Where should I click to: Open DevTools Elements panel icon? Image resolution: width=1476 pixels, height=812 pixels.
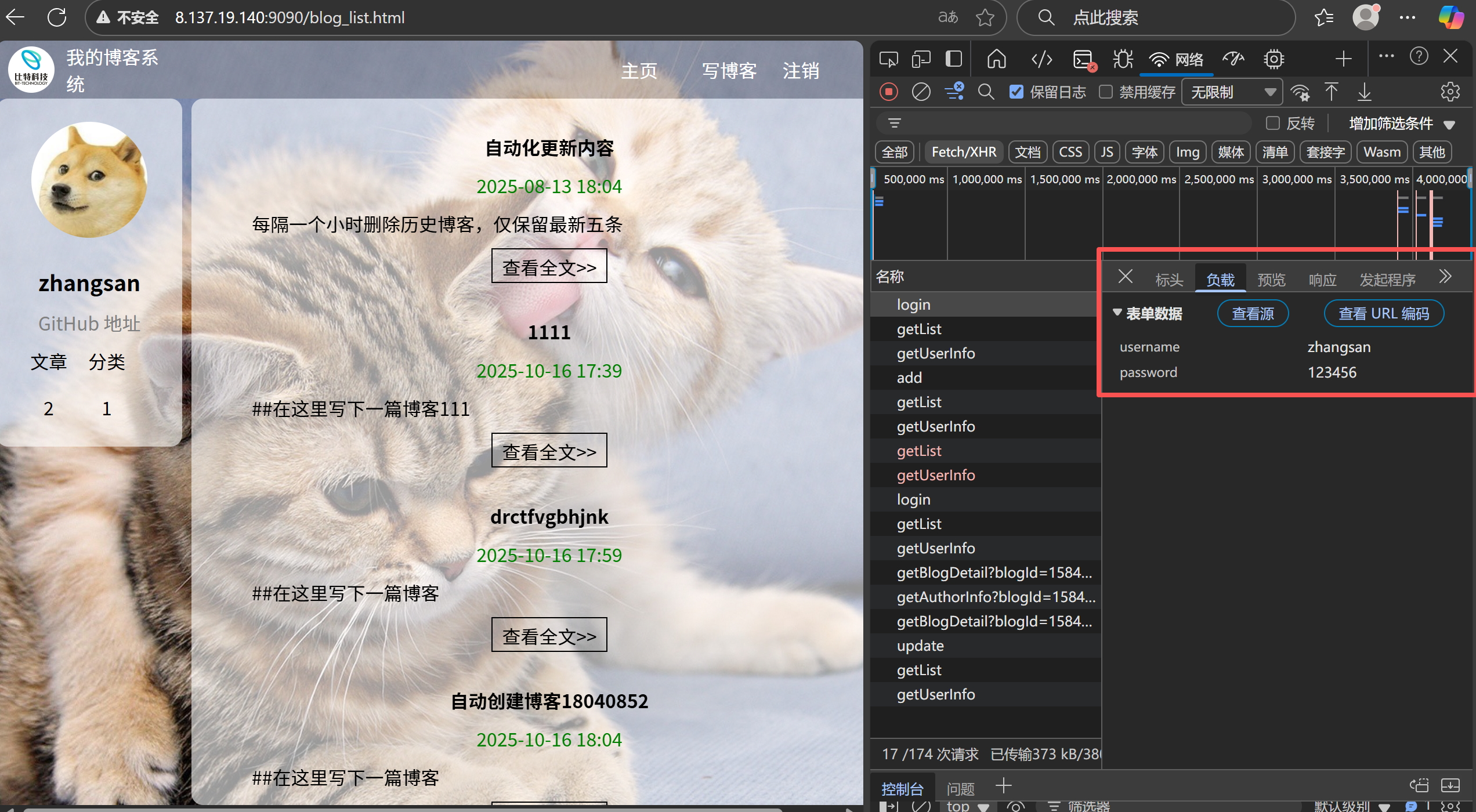point(1041,59)
